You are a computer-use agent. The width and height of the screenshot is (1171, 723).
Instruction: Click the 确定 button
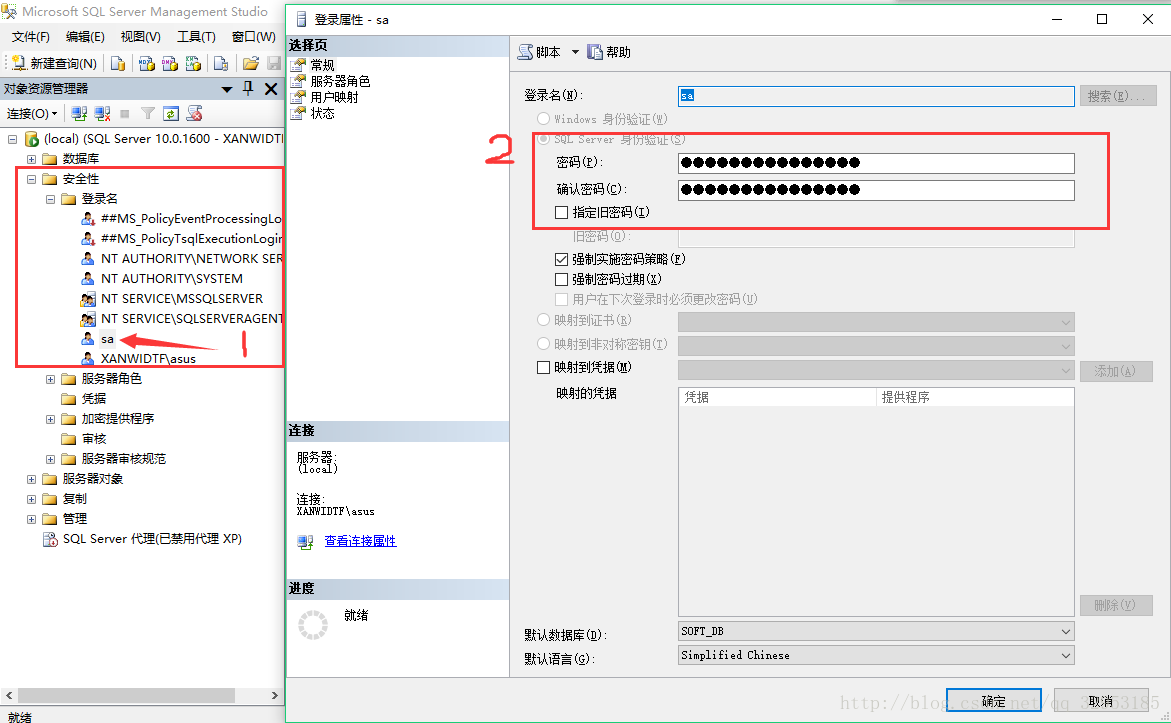(993, 701)
